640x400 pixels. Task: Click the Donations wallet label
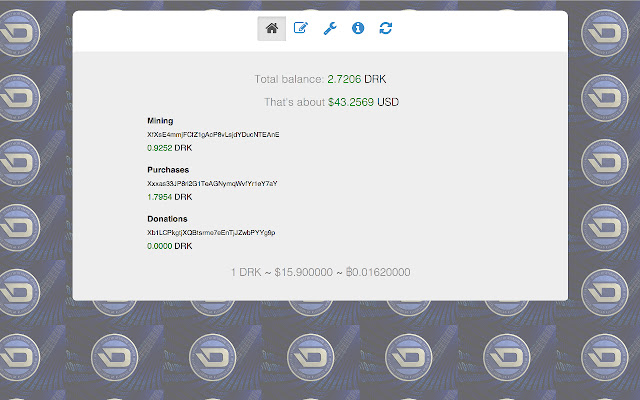tap(167, 219)
